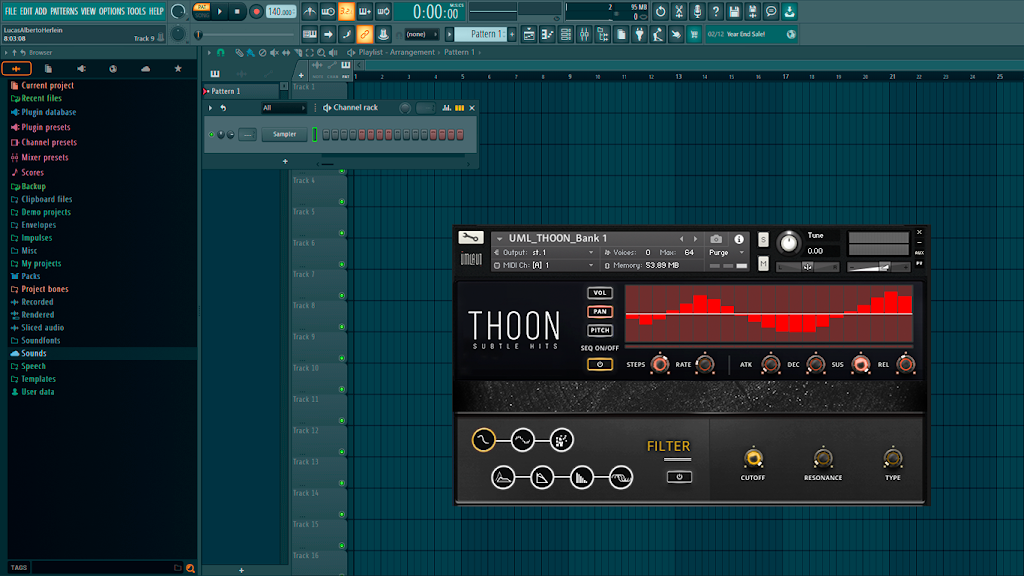The image size is (1024, 576).
Task: Open the playlist view button
Action: click(530, 35)
